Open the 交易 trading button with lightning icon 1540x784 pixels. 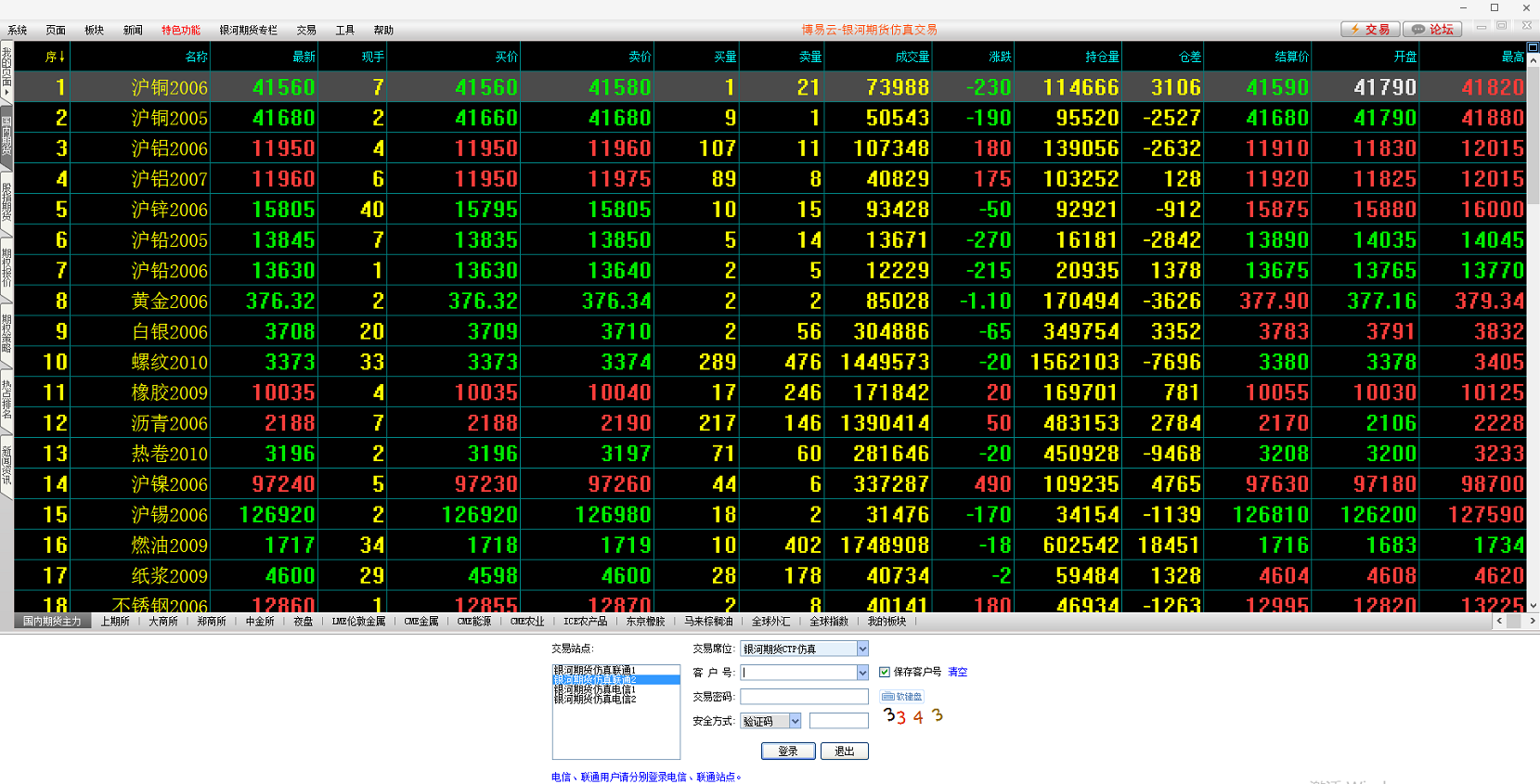click(x=1370, y=30)
